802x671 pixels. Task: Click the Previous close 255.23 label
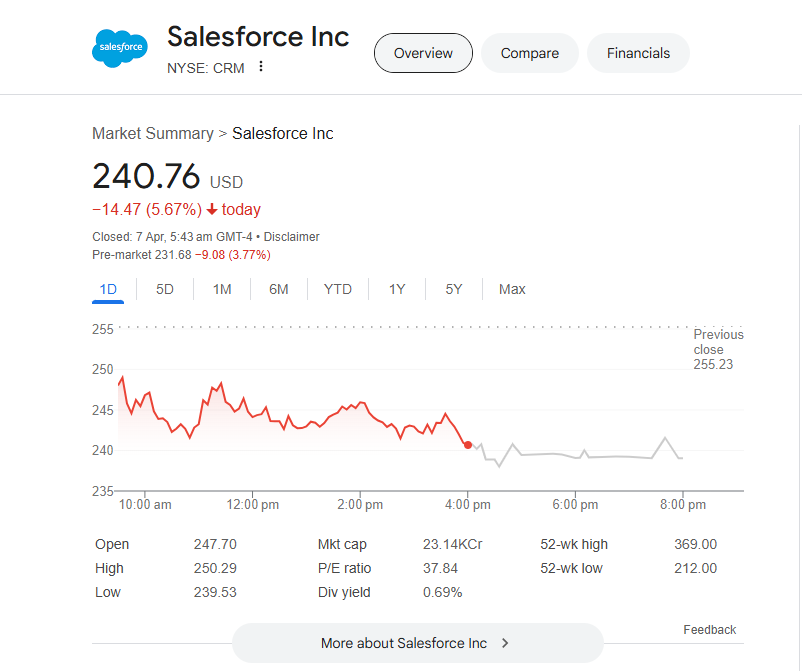[718, 349]
